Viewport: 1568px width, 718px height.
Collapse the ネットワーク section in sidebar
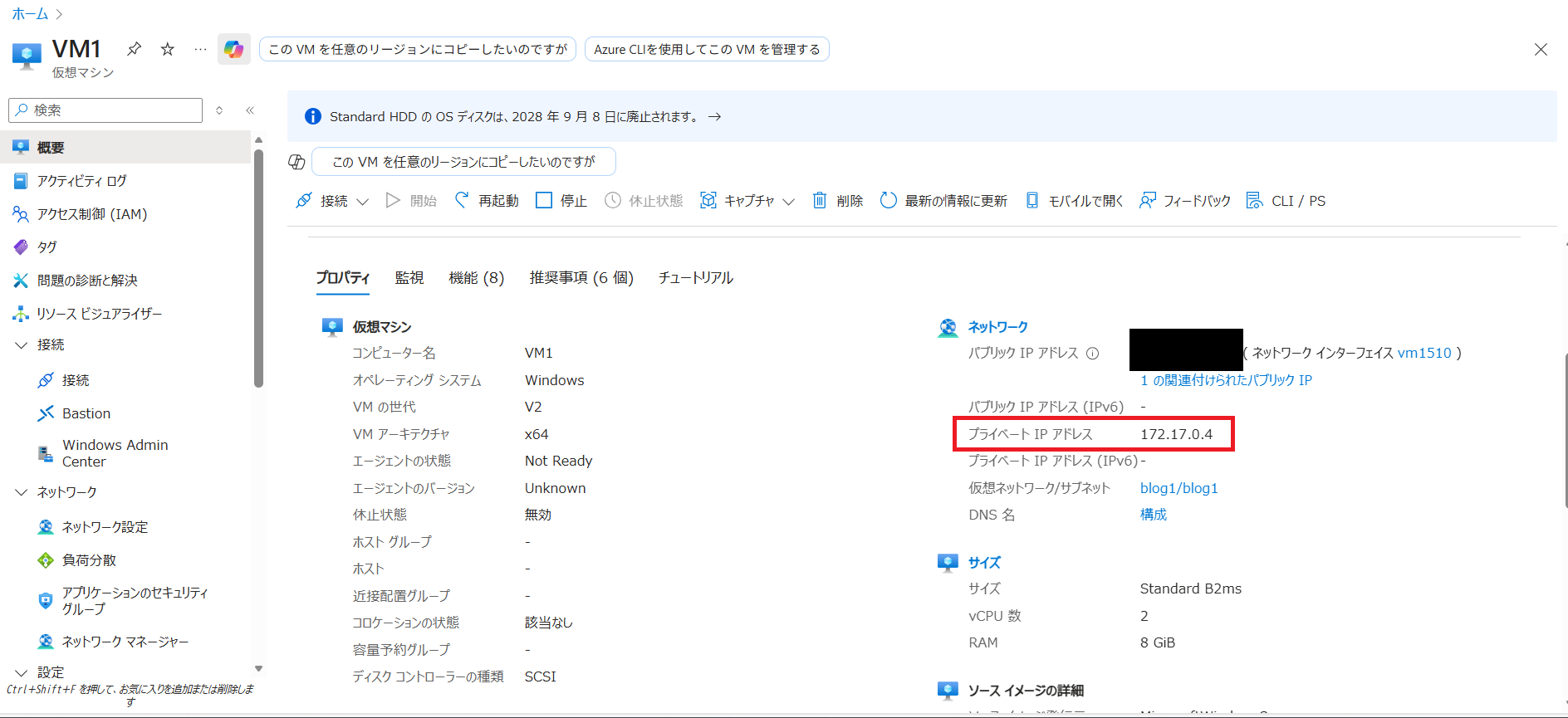coord(22,492)
